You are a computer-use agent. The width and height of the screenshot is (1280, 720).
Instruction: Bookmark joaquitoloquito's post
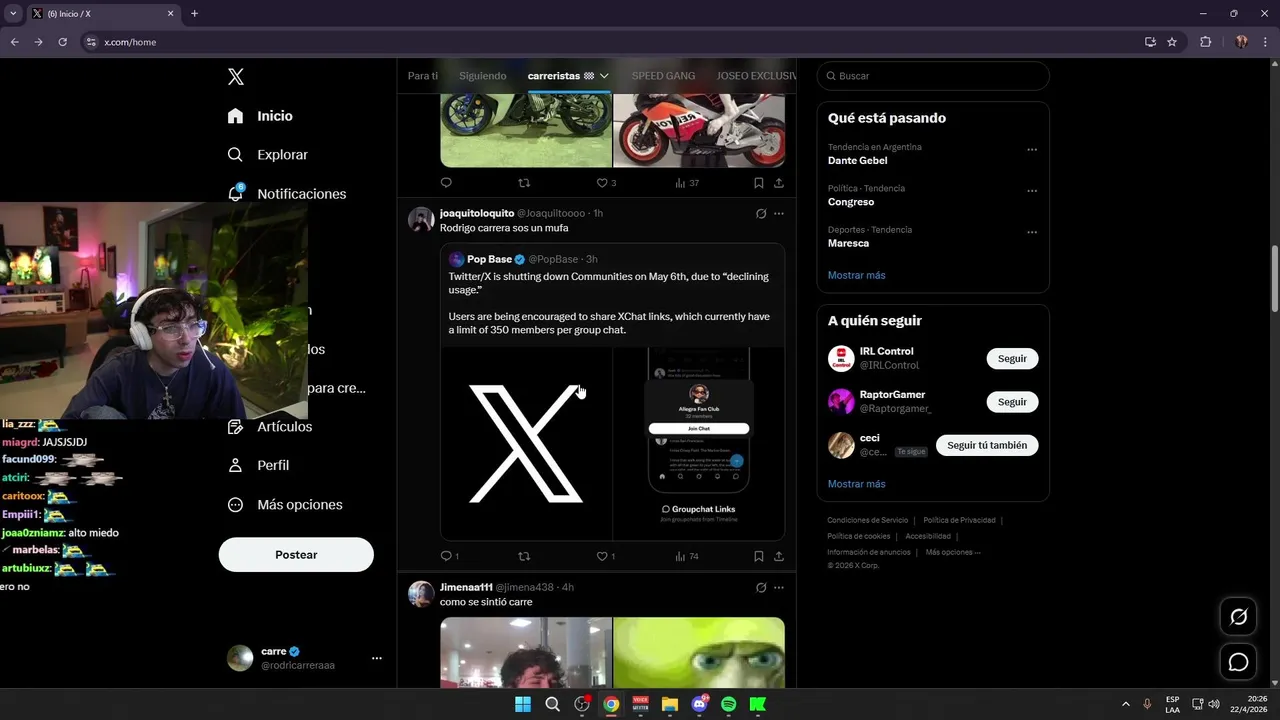coord(759,556)
